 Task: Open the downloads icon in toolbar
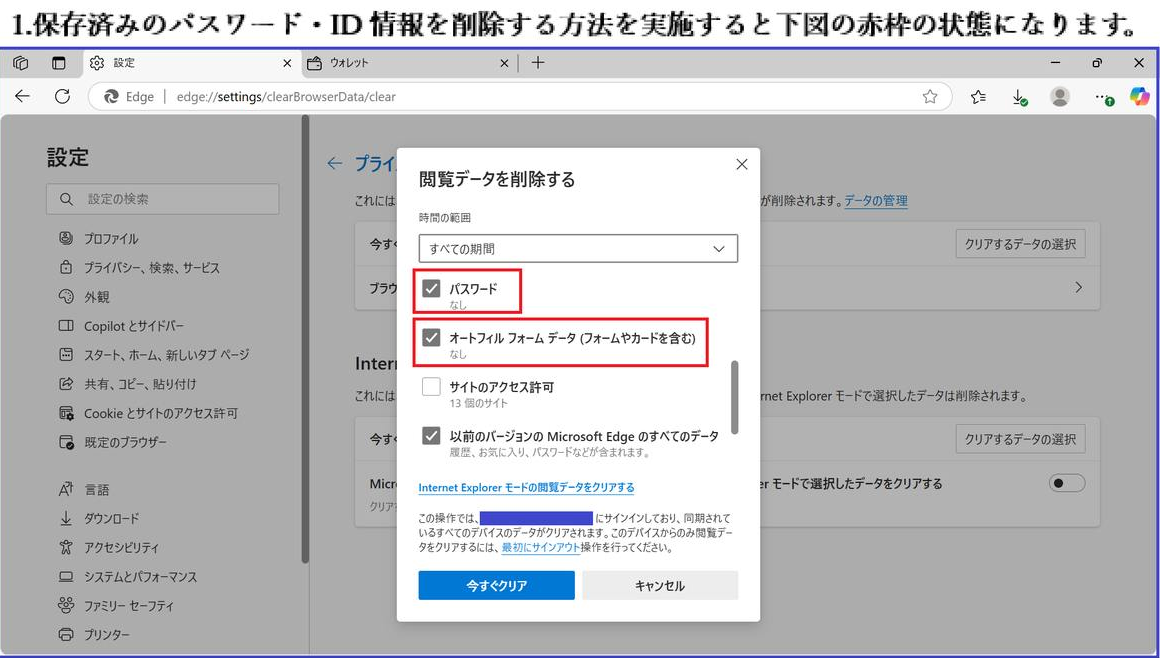coord(1019,97)
